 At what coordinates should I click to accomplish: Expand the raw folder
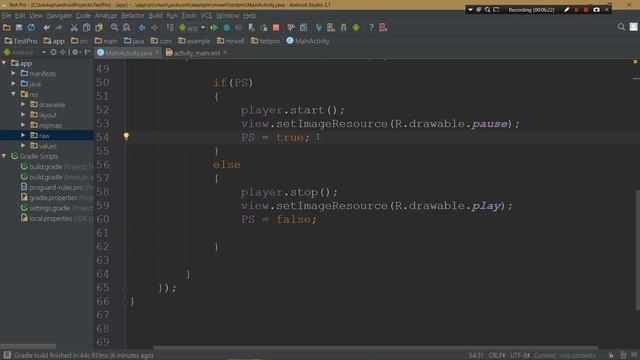click(23, 135)
